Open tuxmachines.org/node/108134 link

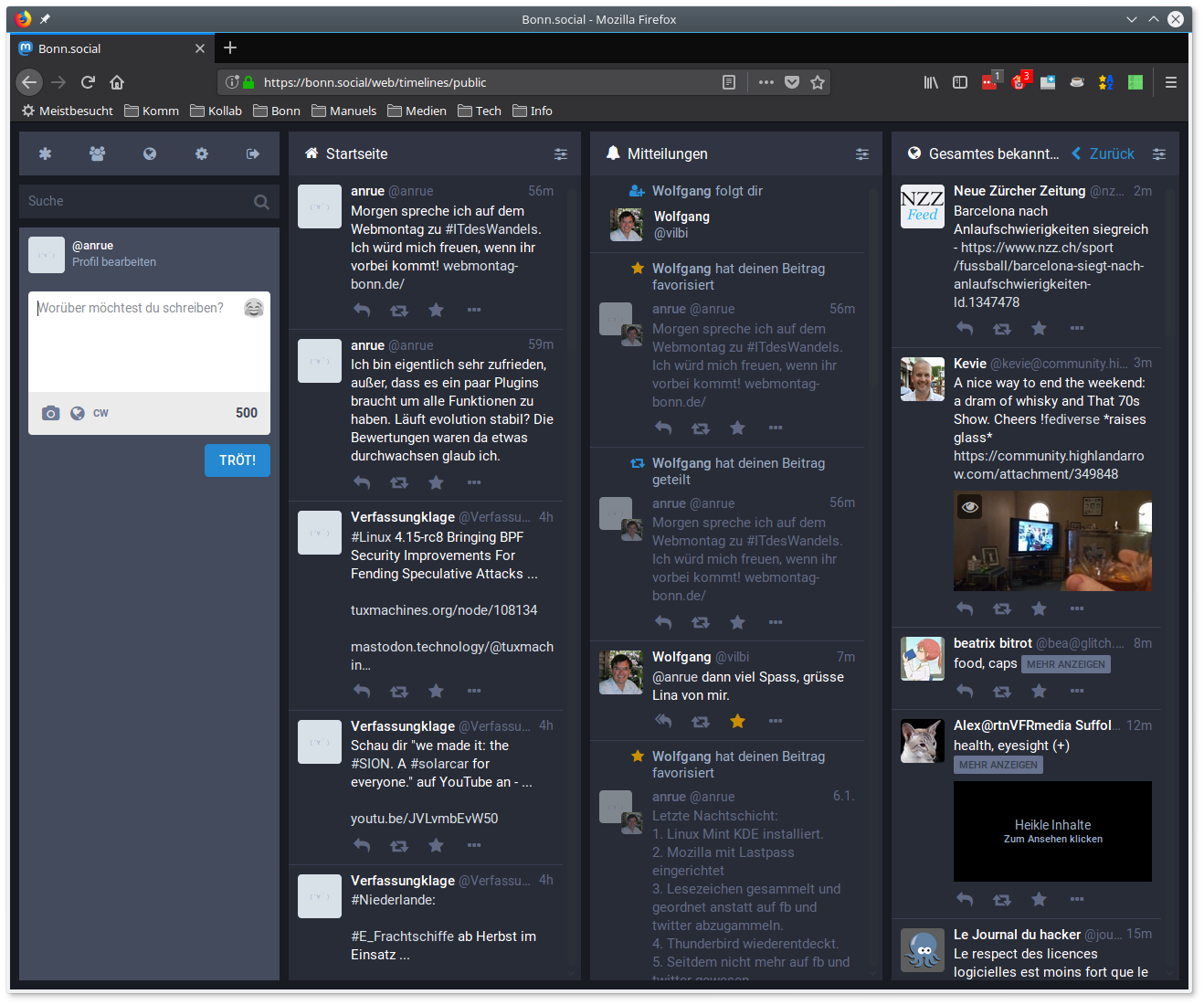pos(444,610)
